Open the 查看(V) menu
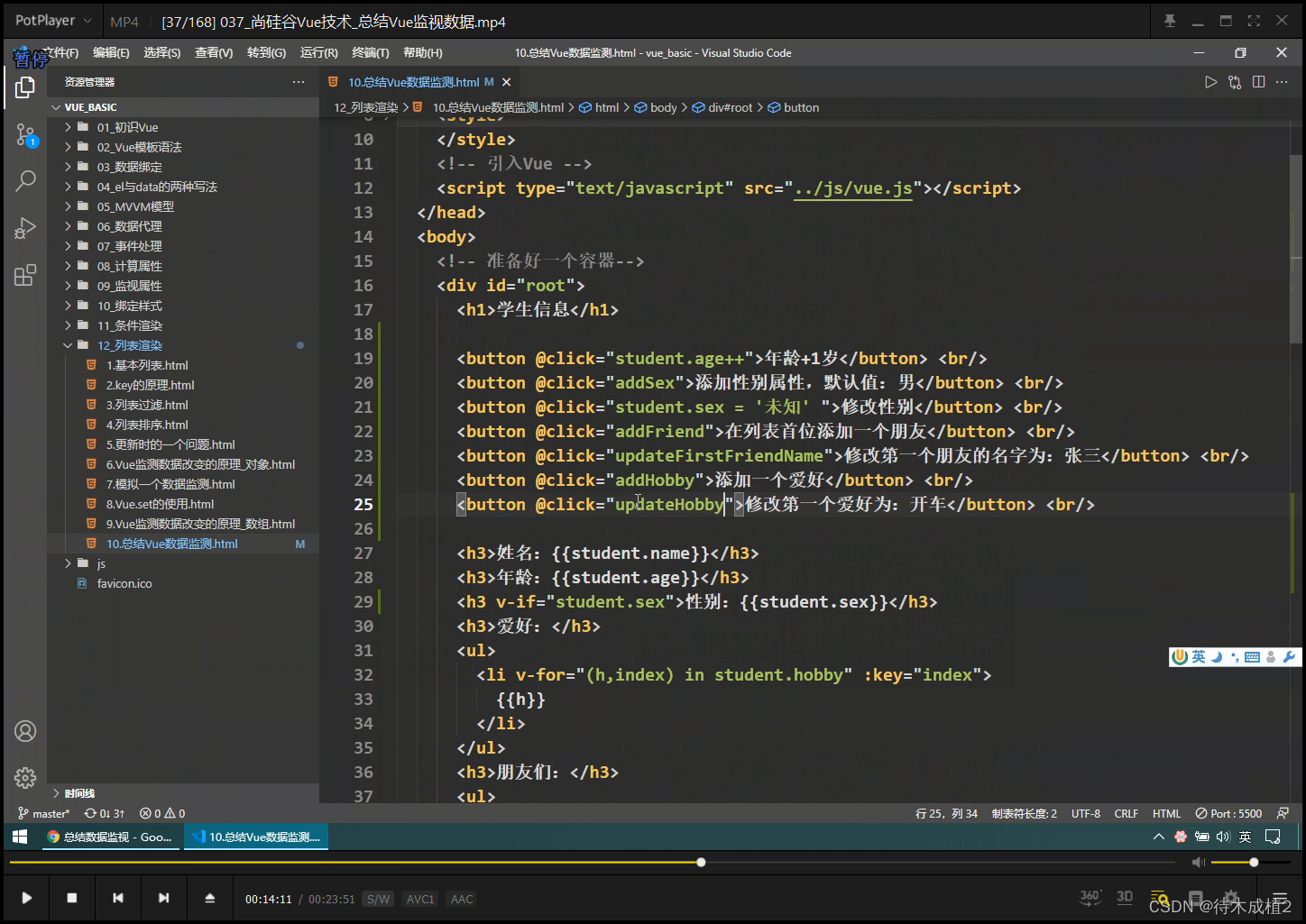 [214, 53]
